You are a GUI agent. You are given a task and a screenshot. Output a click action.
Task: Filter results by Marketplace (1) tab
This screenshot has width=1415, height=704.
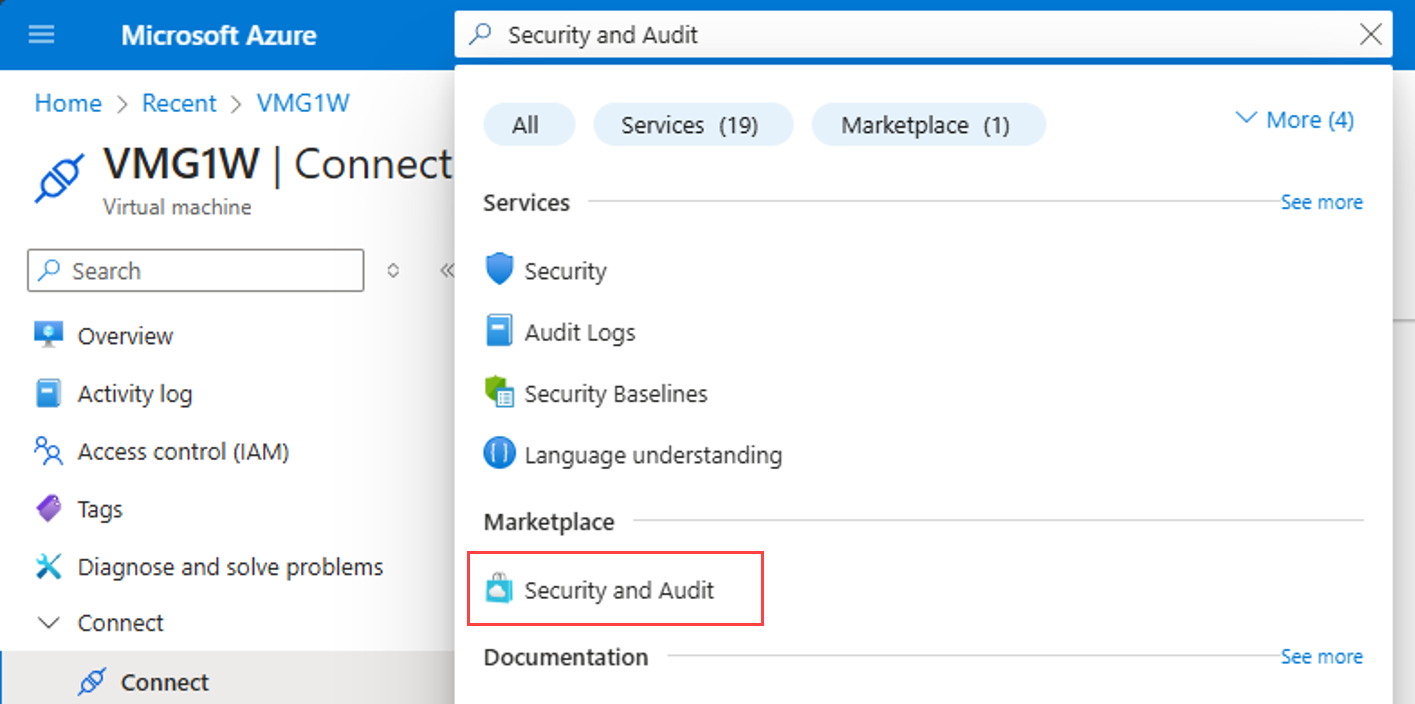click(927, 125)
